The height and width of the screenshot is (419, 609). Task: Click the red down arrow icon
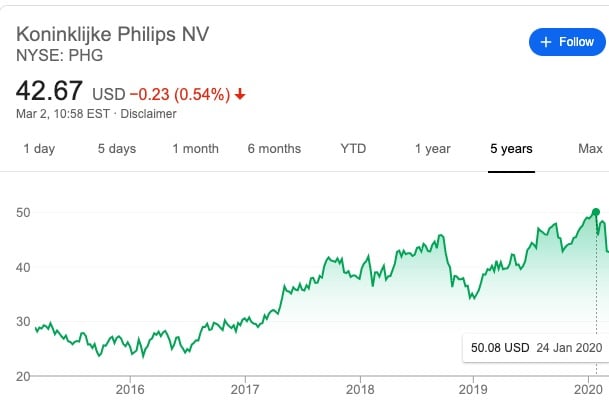[x=240, y=94]
